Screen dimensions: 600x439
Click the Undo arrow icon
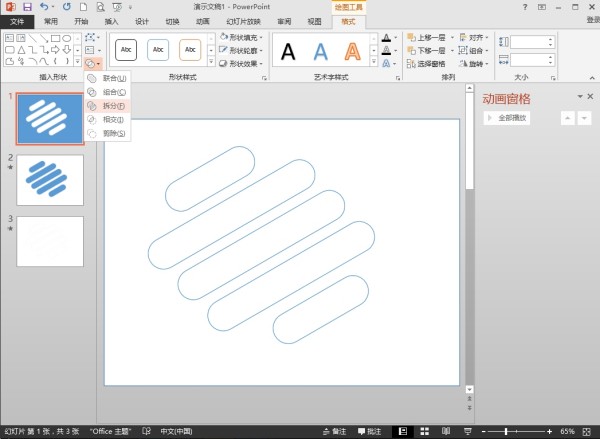coord(44,7)
